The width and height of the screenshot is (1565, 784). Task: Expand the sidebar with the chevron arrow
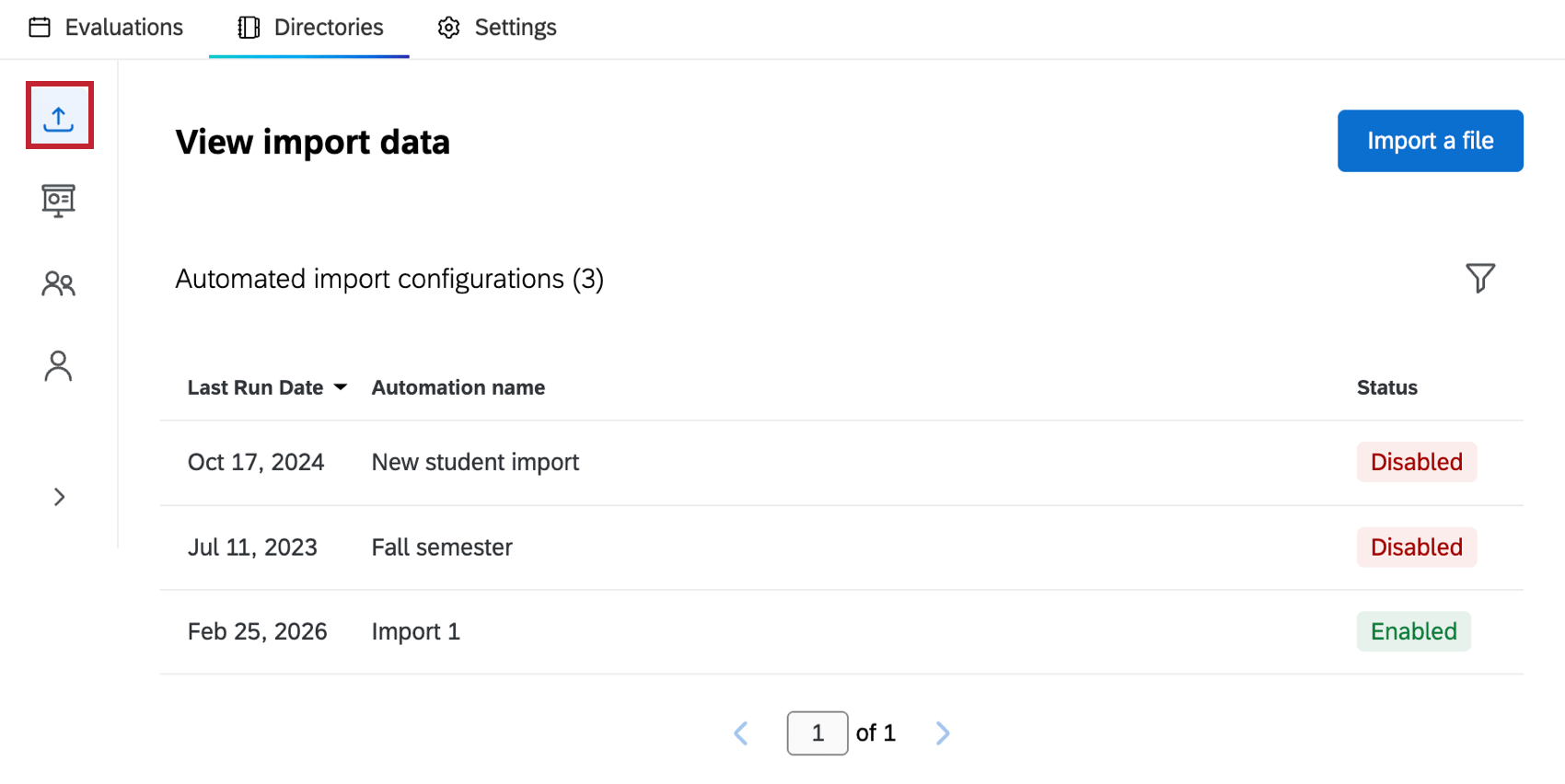(x=59, y=497)
